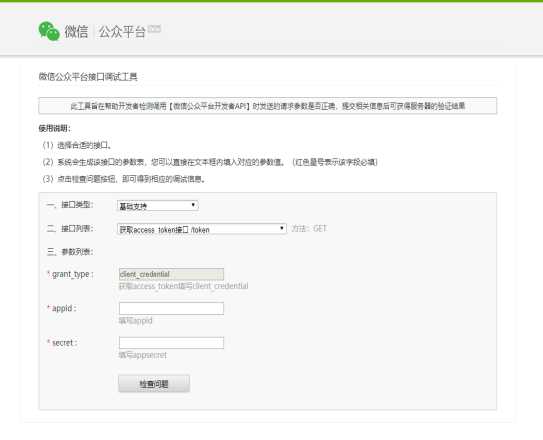Click the secret input field
Screen dimensions: 543x440
[171, 343]
